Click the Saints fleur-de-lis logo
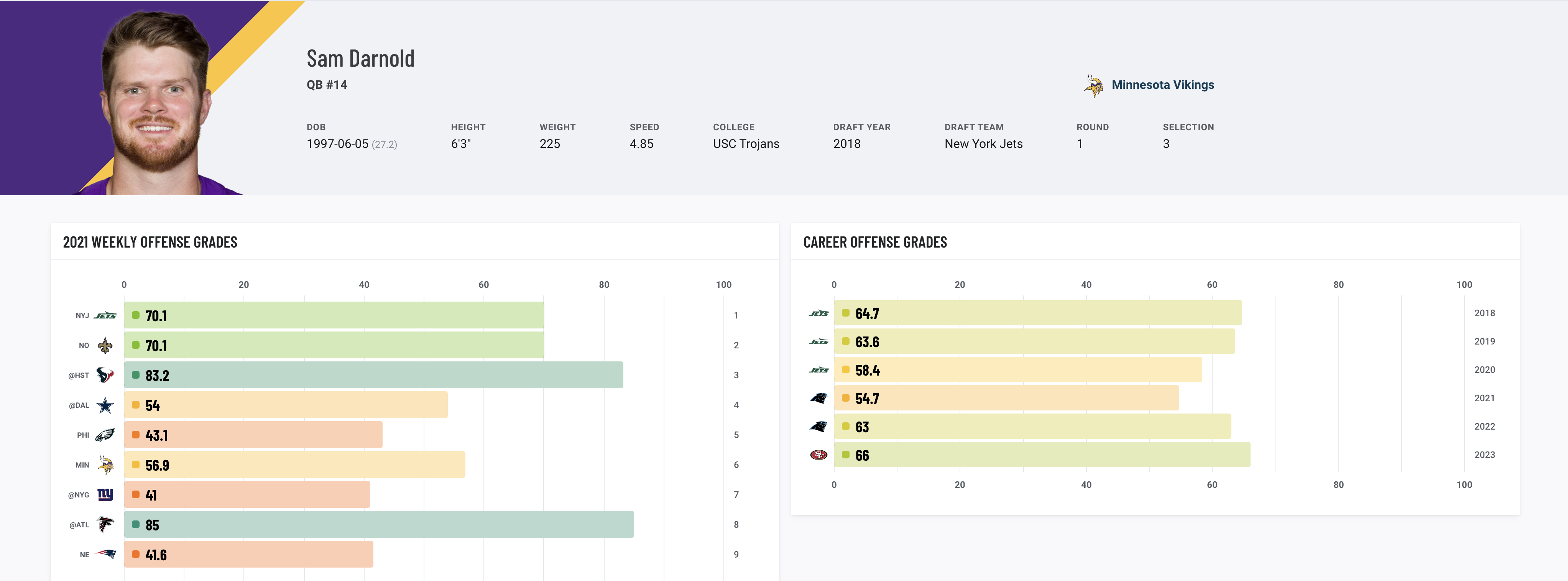 (105, 346)
